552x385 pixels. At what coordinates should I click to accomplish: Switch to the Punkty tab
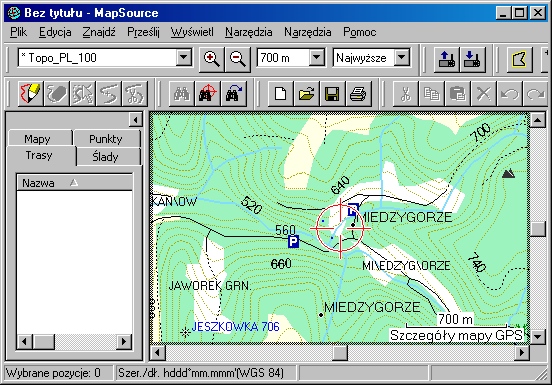coord(105,139)
